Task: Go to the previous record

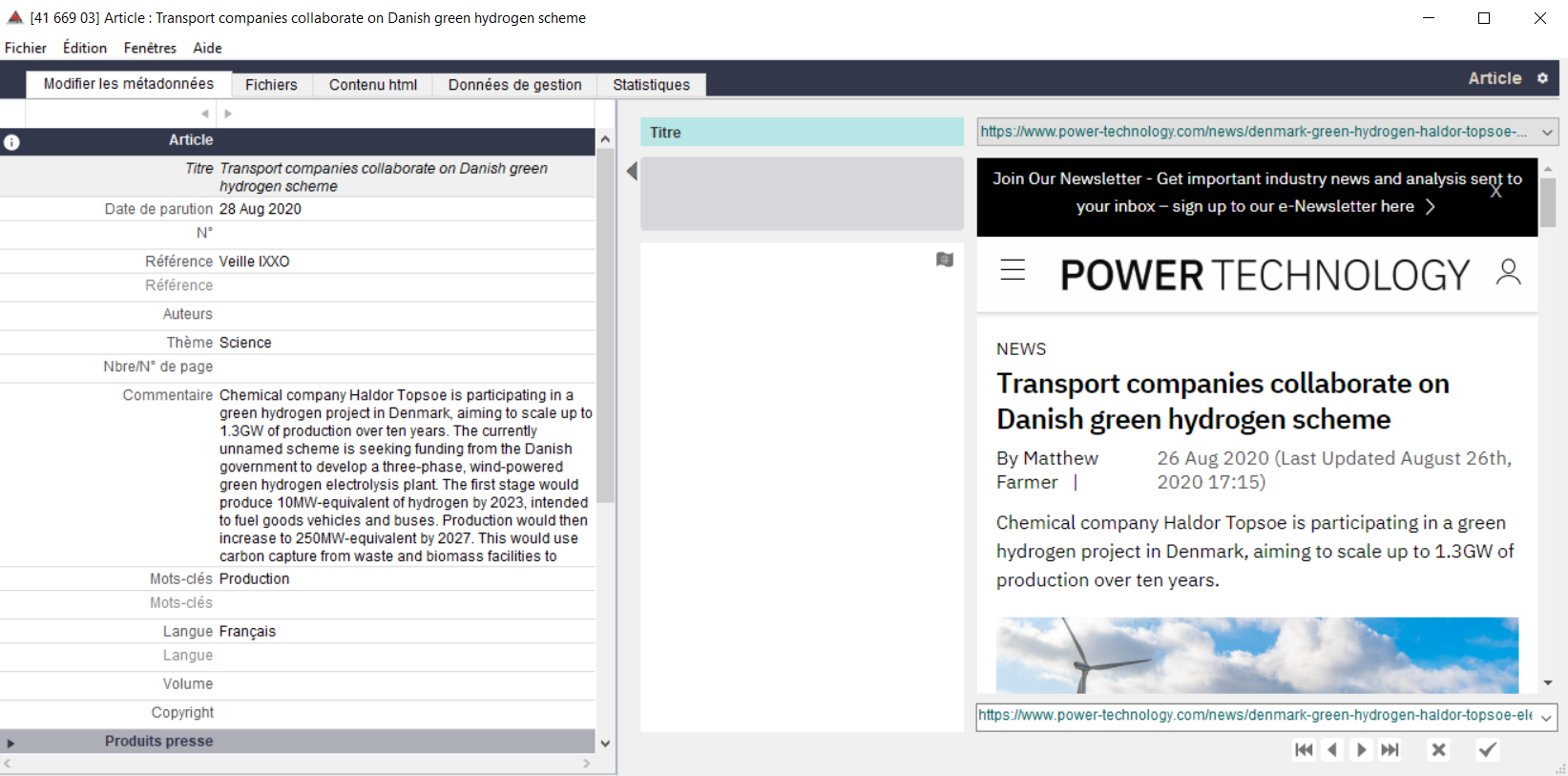Action: pyautogui.click(x=1333, y=750)
